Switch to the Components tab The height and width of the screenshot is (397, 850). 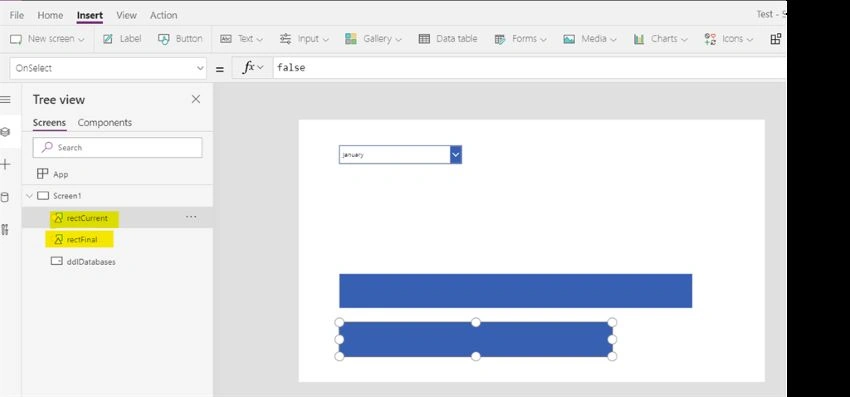point(105,123)
